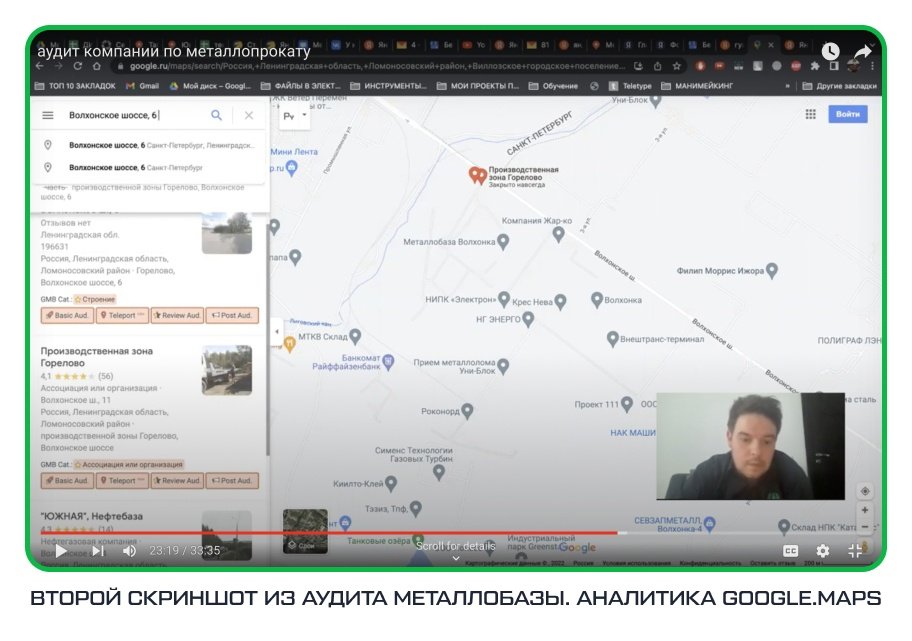The height and width of the screenshot is (641, 912).
Task: Click the Maps search magnifier icon
Action: [216, 115]
